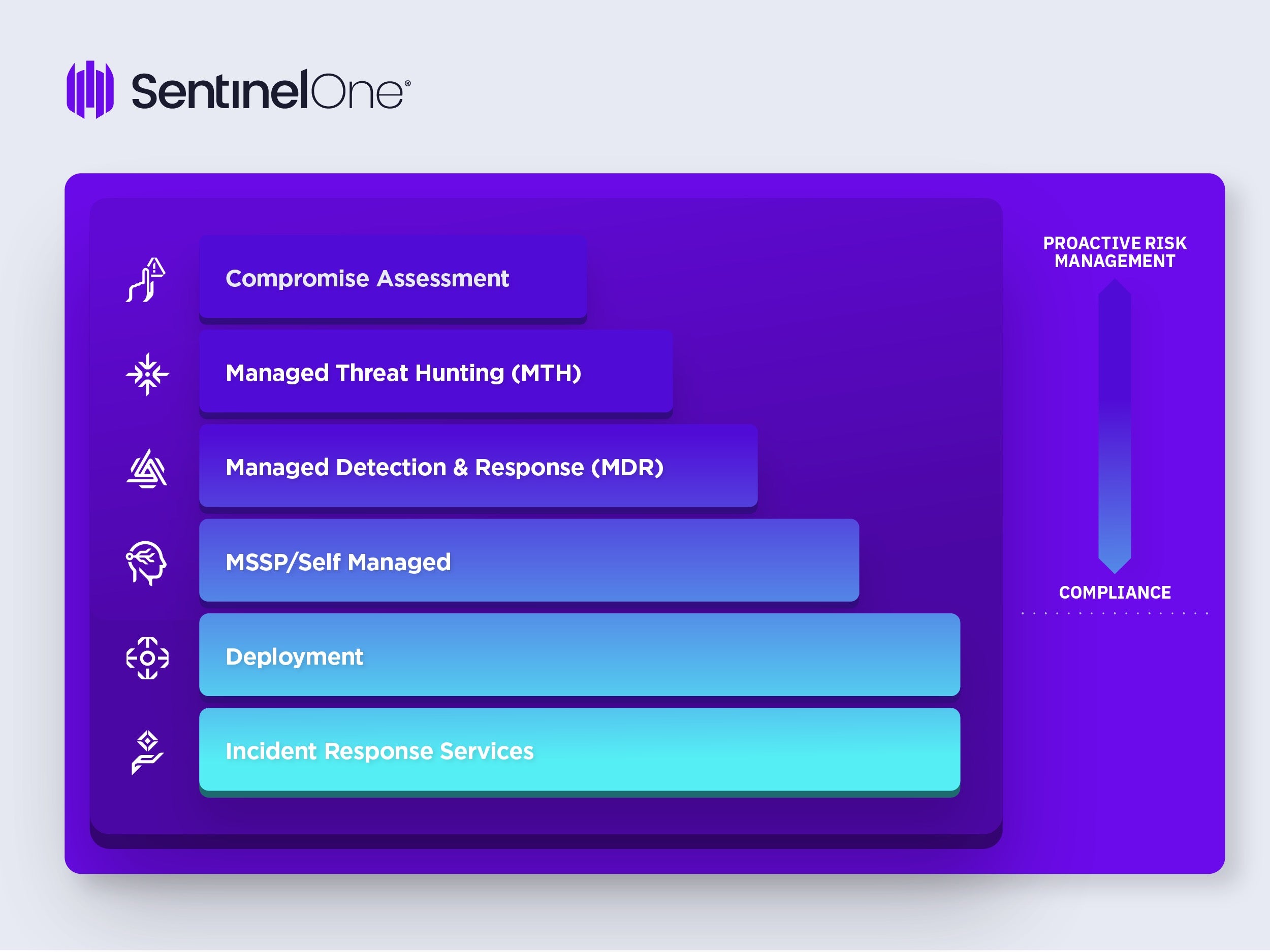Viewport: 1270px width, 952px height.
Task: Click the MDR triangle icon
Action: [x=147, y=469]
